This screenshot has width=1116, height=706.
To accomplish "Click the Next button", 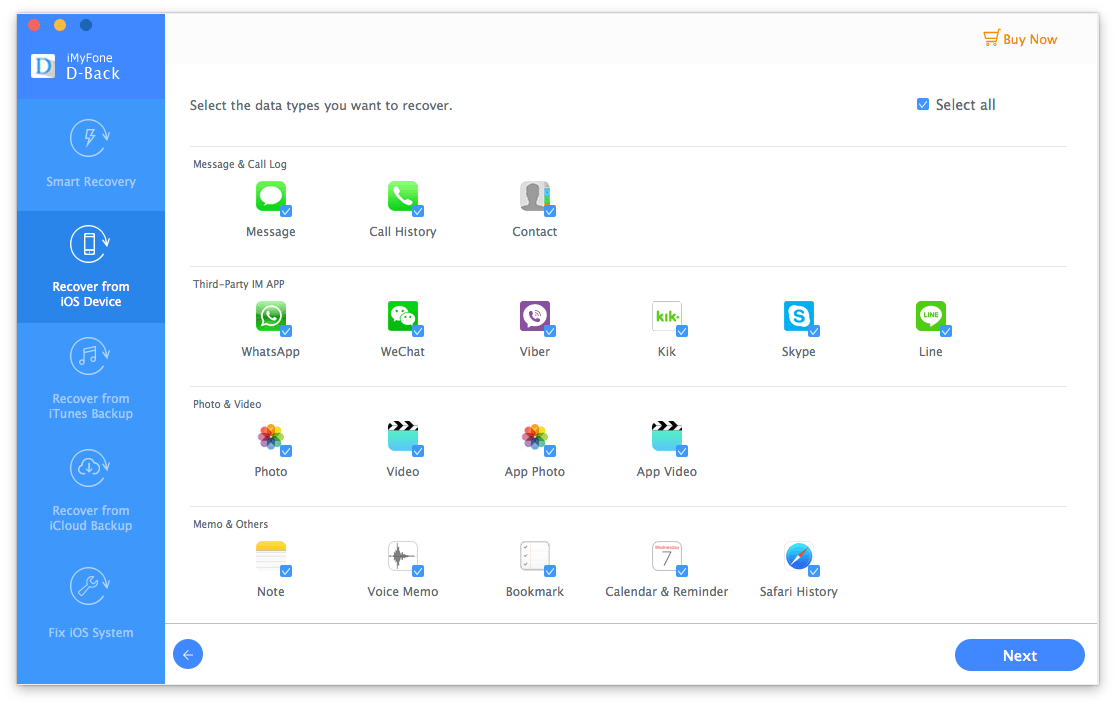I will point(1020,655).
